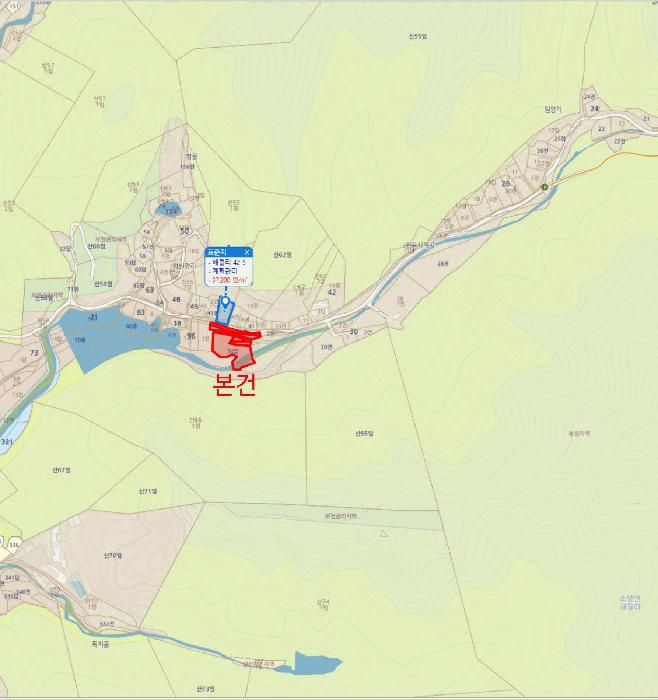Click the 산60임 parcel label
The height and width of the screenshot is (700, 658).
coord(96,246)
